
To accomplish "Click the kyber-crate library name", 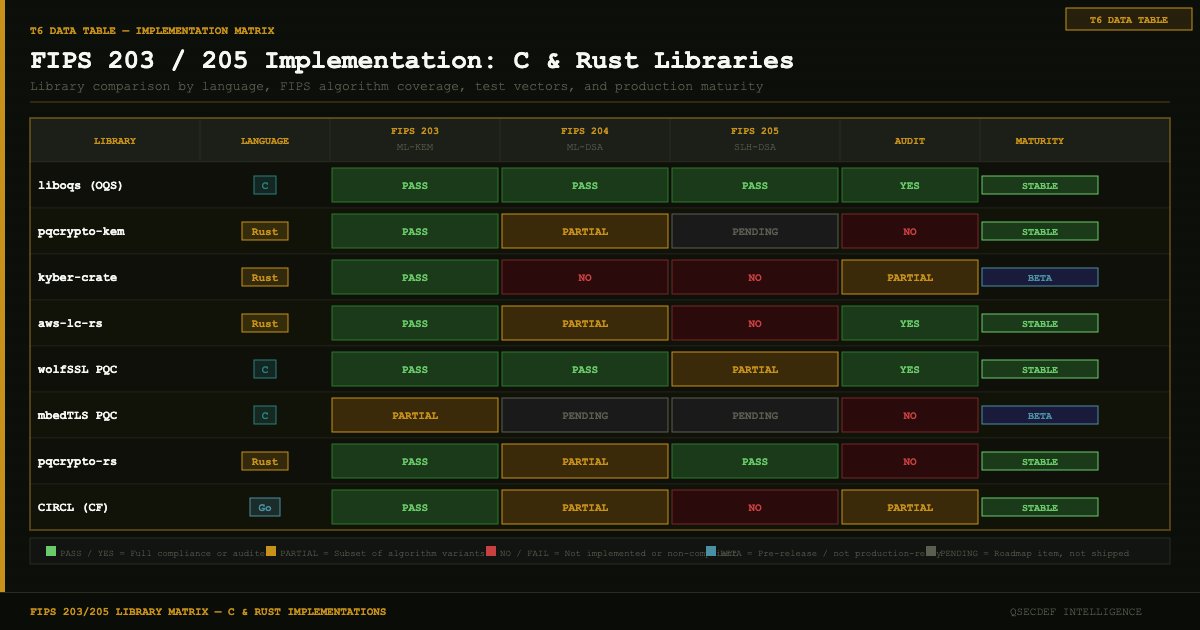I will pos(77,277).
